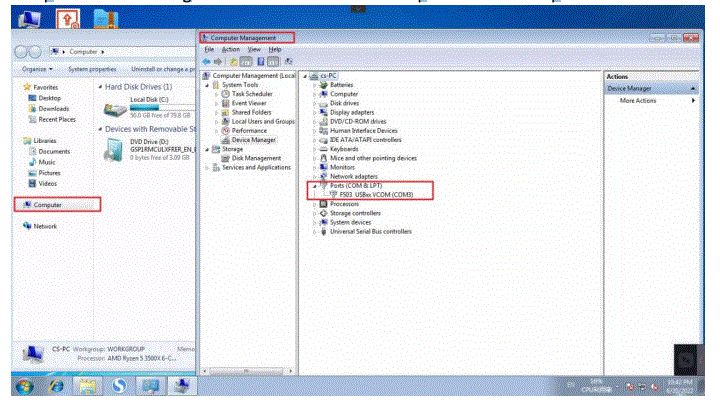Select Disk Management under Storage
The image size is (720, 414).
(256, 158)
